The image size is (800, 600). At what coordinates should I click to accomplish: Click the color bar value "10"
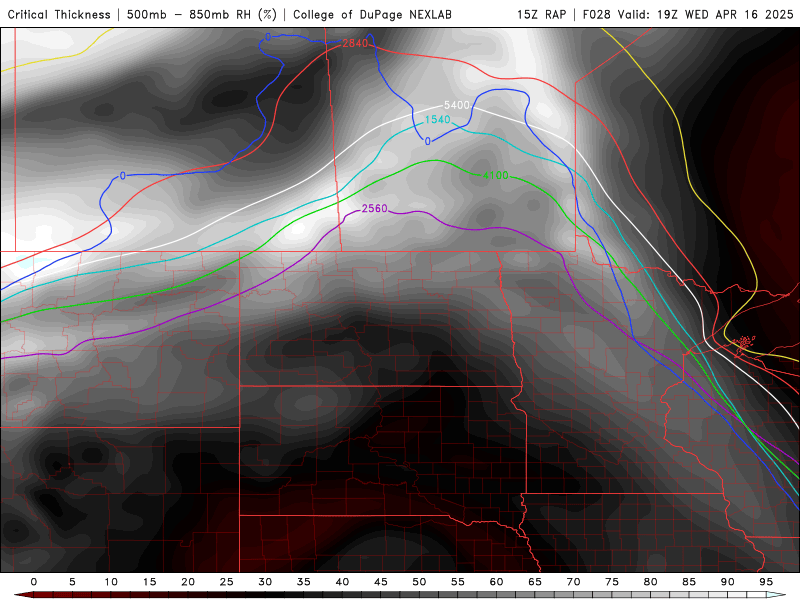coord(111,582)
